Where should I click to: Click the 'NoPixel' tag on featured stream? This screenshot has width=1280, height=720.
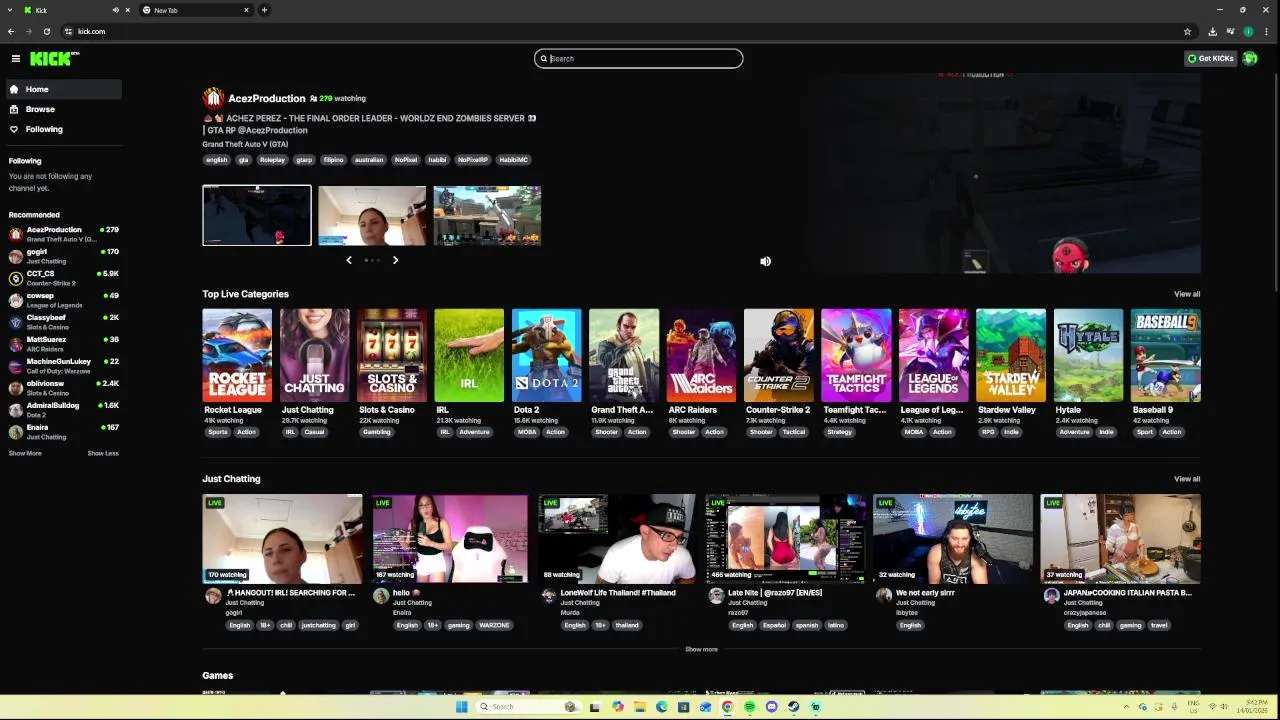[x=405, y=159]
